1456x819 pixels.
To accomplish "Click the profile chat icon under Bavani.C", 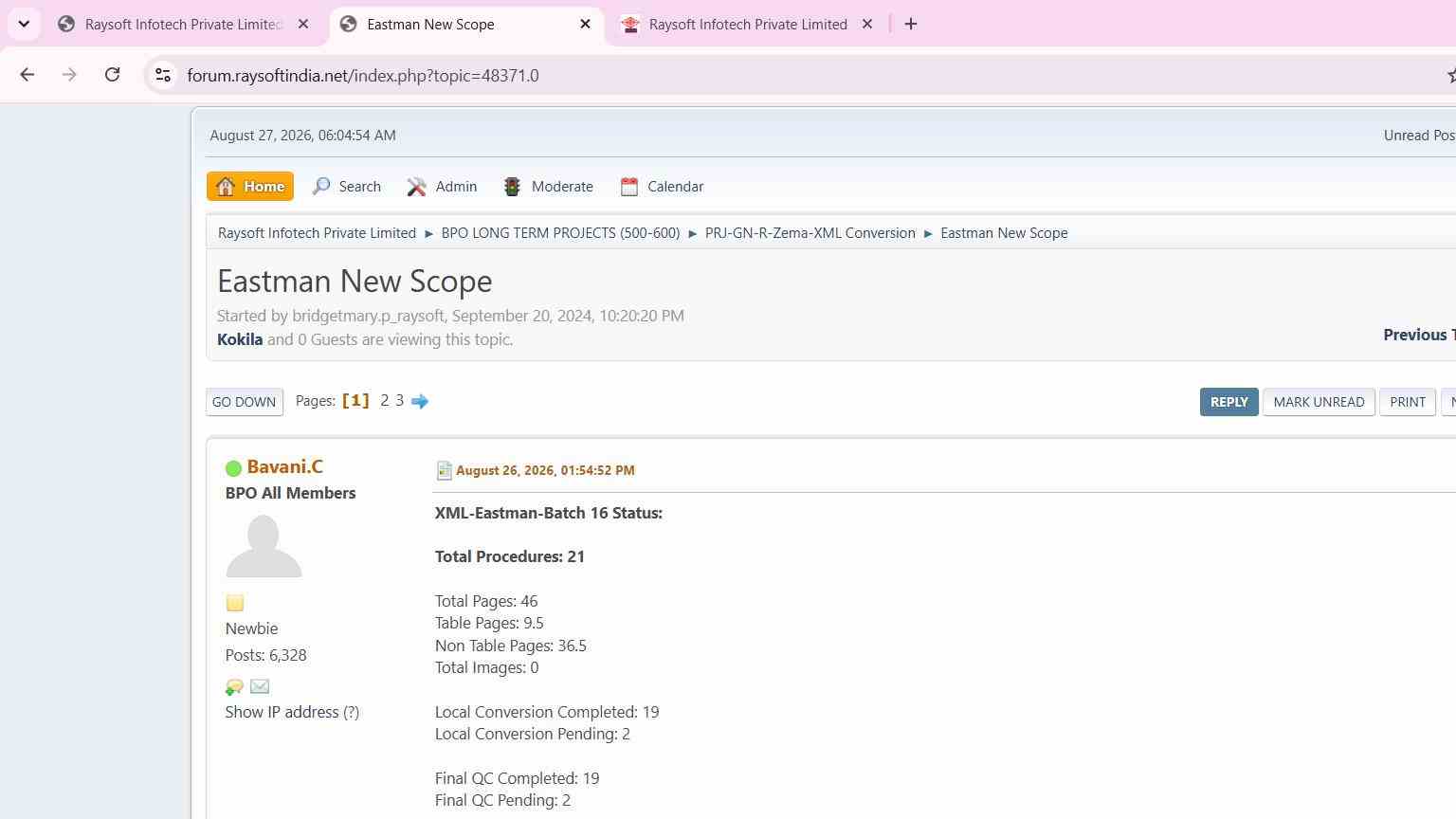I will click(x=234, y=686).
